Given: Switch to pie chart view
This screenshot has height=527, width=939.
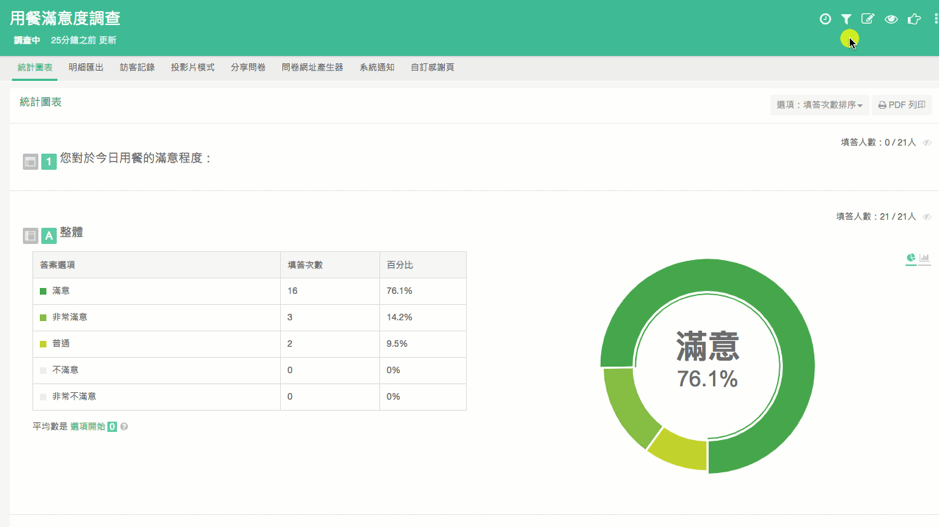Looking at the screenshot, I should 911,259.
